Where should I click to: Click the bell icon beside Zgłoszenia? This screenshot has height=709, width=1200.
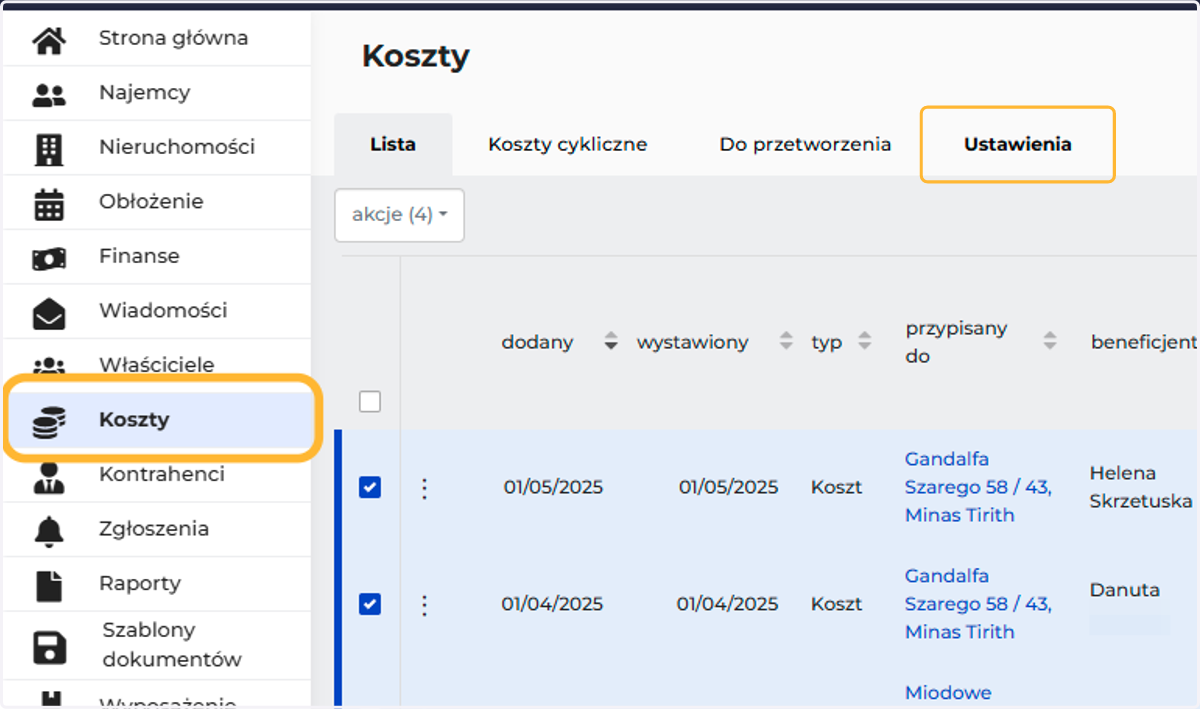point(49,532)
